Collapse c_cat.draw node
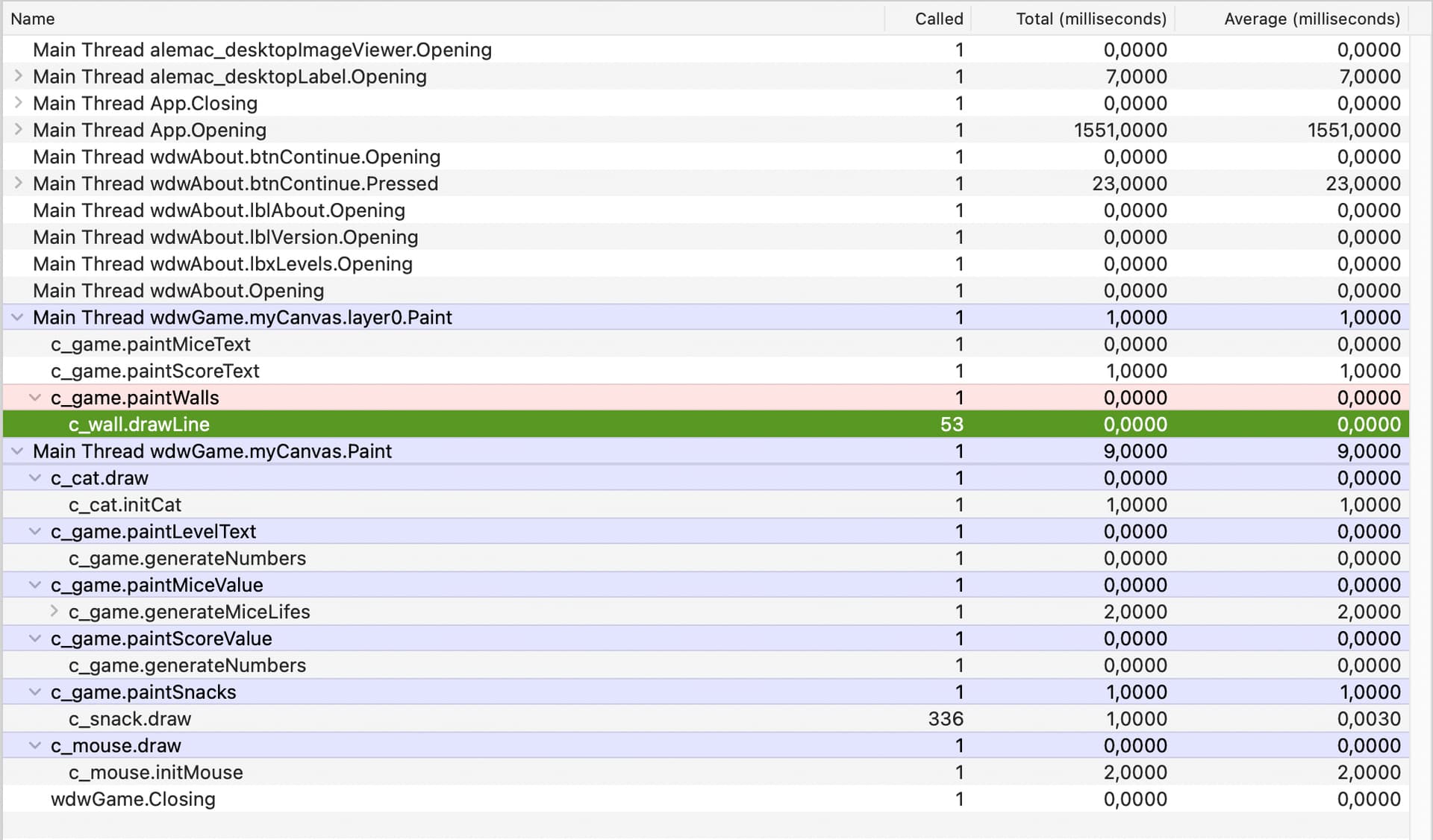The width and height of the screenshot is (1433, 840). [35, 478]
